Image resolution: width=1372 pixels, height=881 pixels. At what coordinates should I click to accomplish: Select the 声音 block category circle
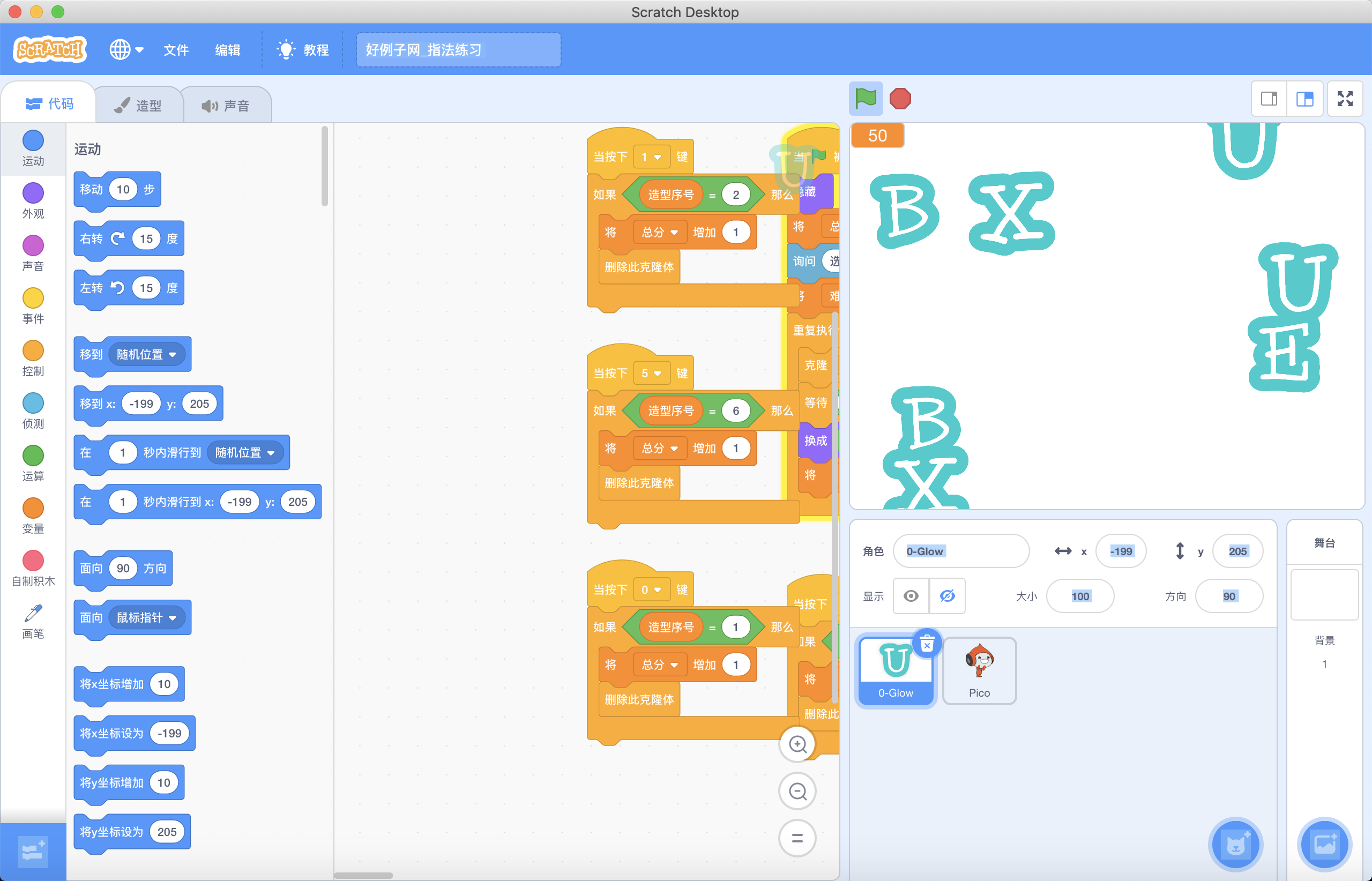coord(33,245)
